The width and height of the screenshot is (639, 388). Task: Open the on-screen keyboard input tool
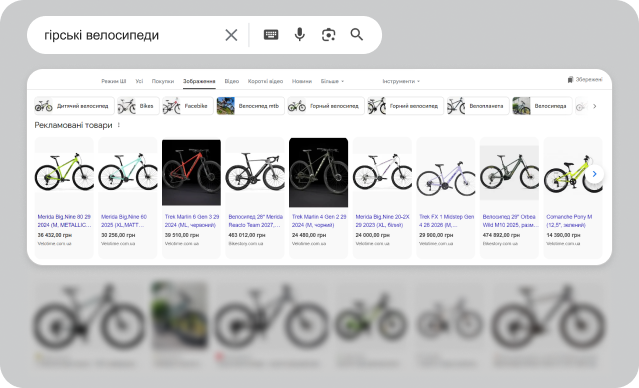pos(271,35)
